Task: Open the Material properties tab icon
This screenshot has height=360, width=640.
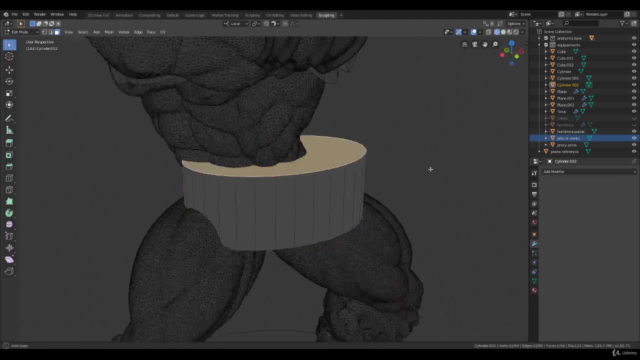Action: point(534,291)
